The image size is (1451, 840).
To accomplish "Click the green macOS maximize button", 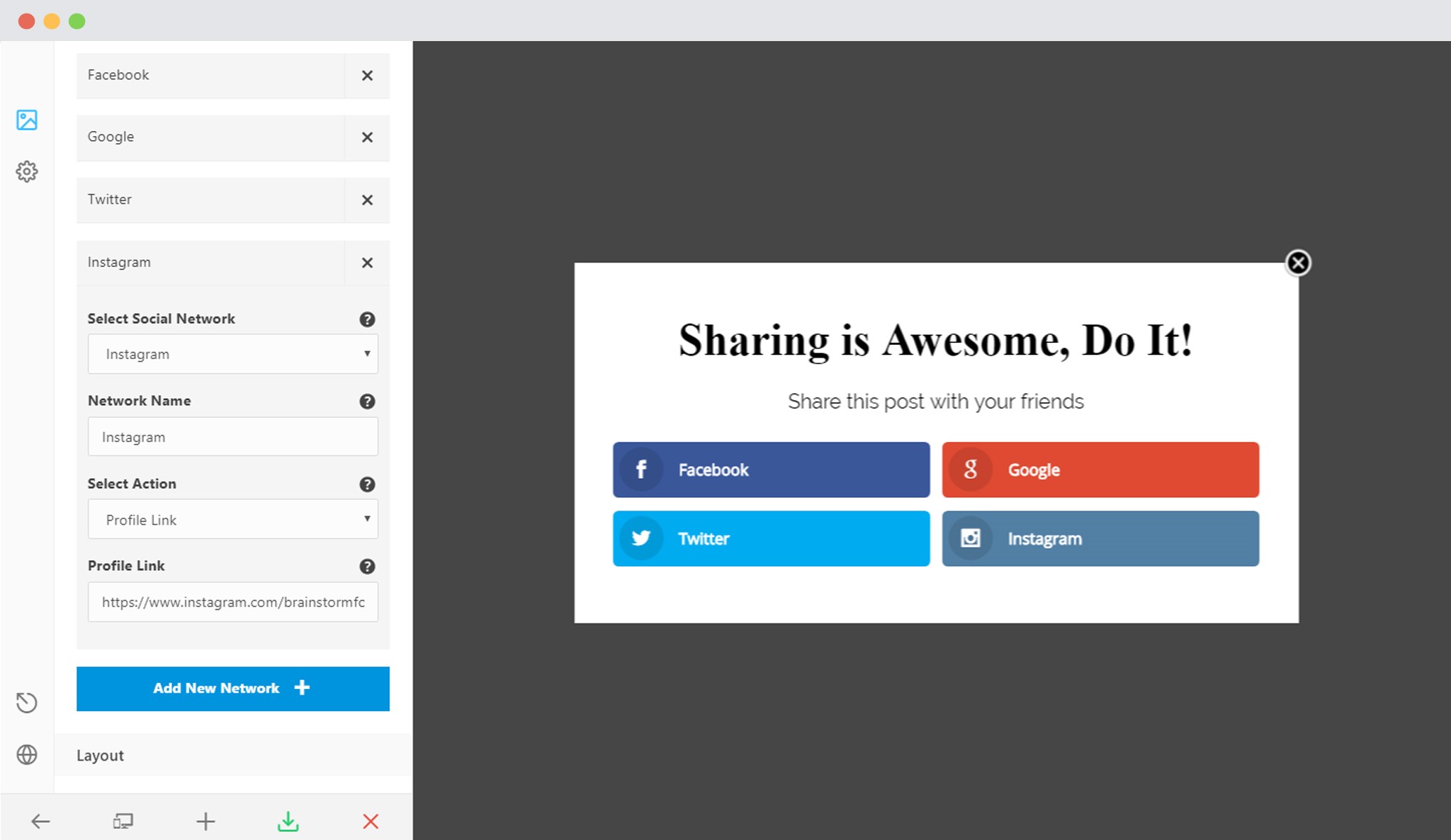I will [x=77, y=21].
